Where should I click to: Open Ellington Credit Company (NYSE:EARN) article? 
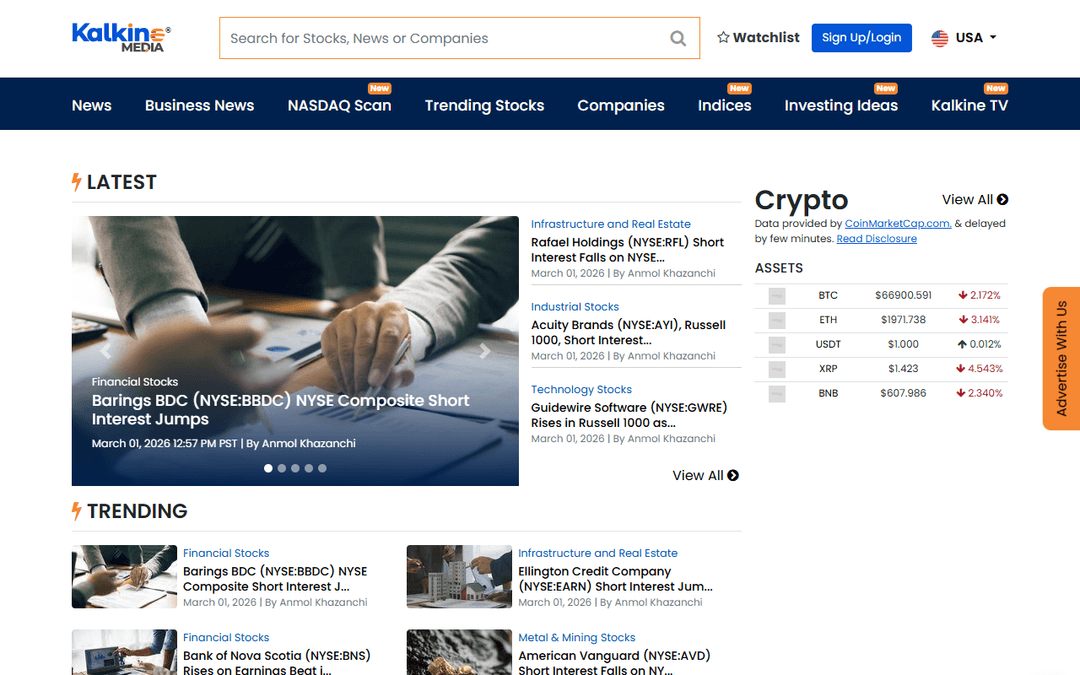tap(615, 579)
